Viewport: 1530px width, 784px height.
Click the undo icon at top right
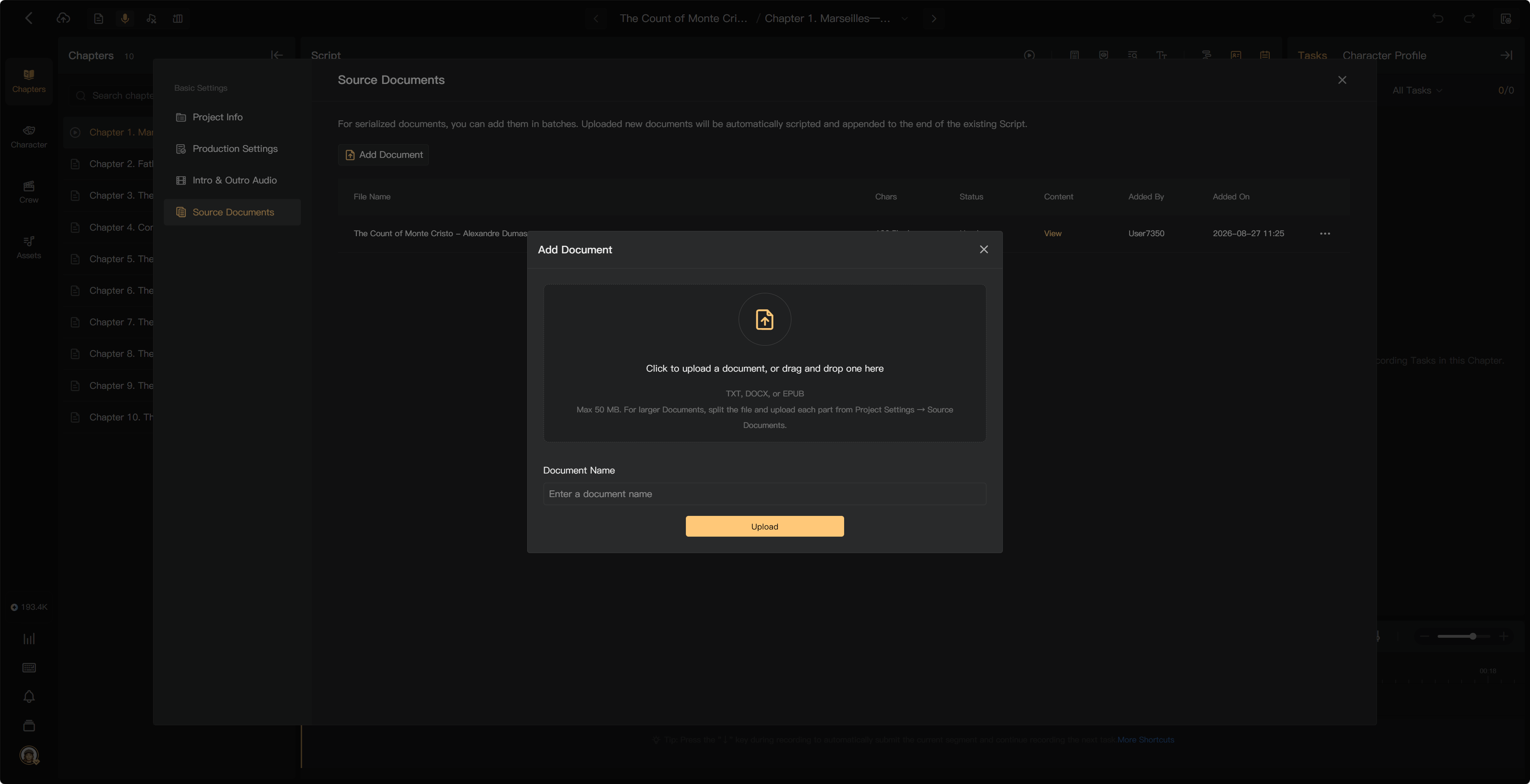point(1437,18)
